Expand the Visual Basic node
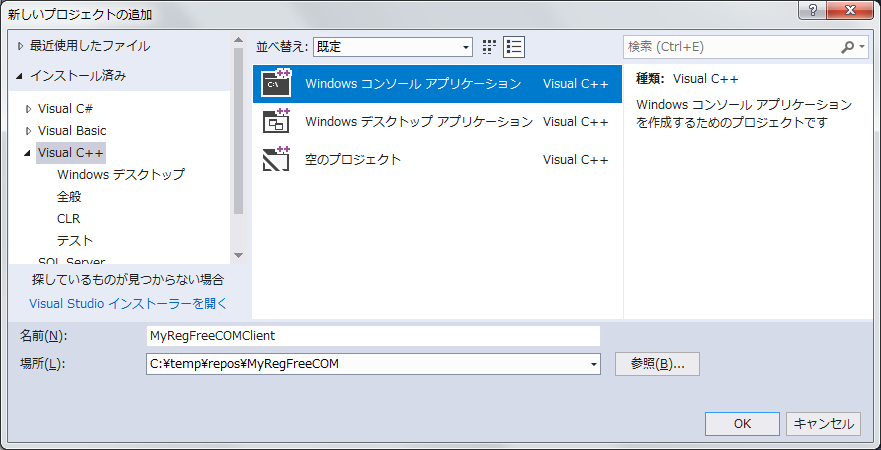Image resolution: width=881 pixels, height=450 pixels. pos(29,131)
